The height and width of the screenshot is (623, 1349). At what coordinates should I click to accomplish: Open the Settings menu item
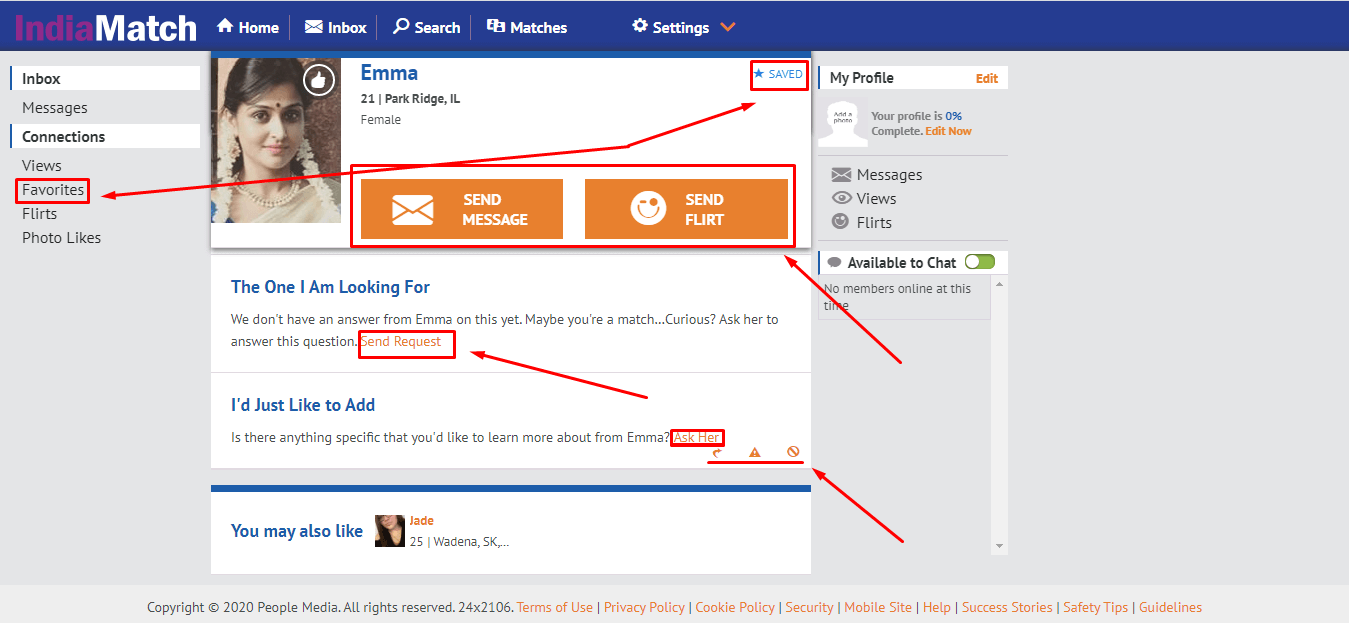point(671,27)
